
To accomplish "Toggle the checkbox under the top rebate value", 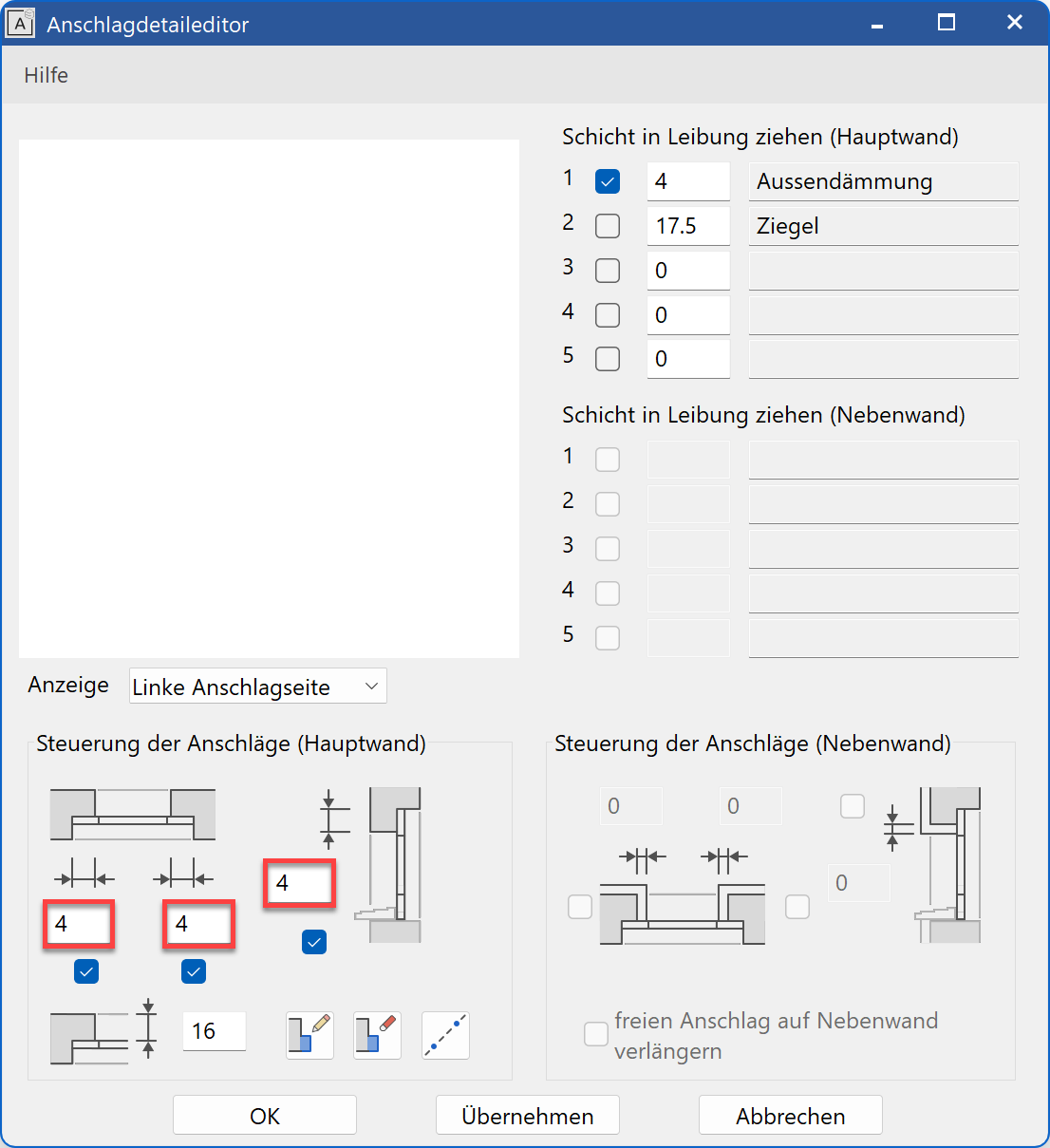I will (x=314, y=942).
